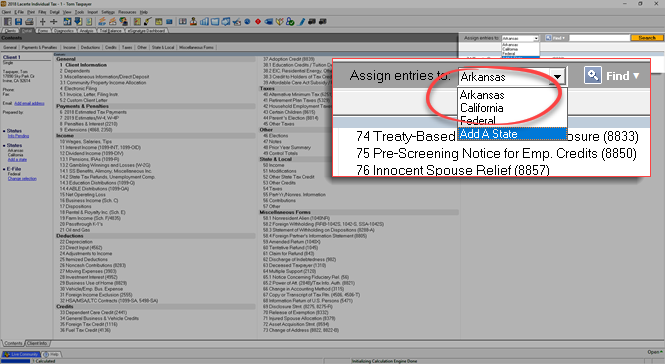
Task: Select the Deductions section tab
Action: 90,48
